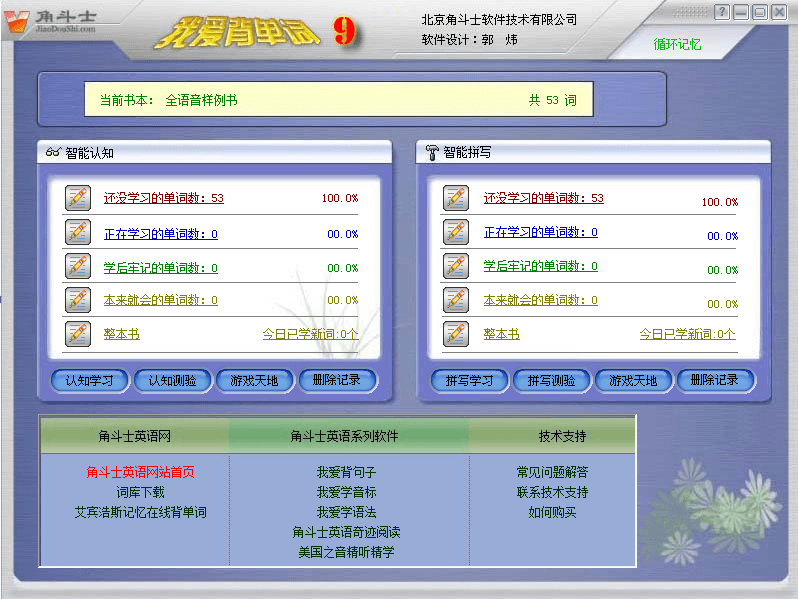Click pencil icon beside 正在学习的单词数 in 智能认知
Screen dimensions: 798x599
pos(78,232)
